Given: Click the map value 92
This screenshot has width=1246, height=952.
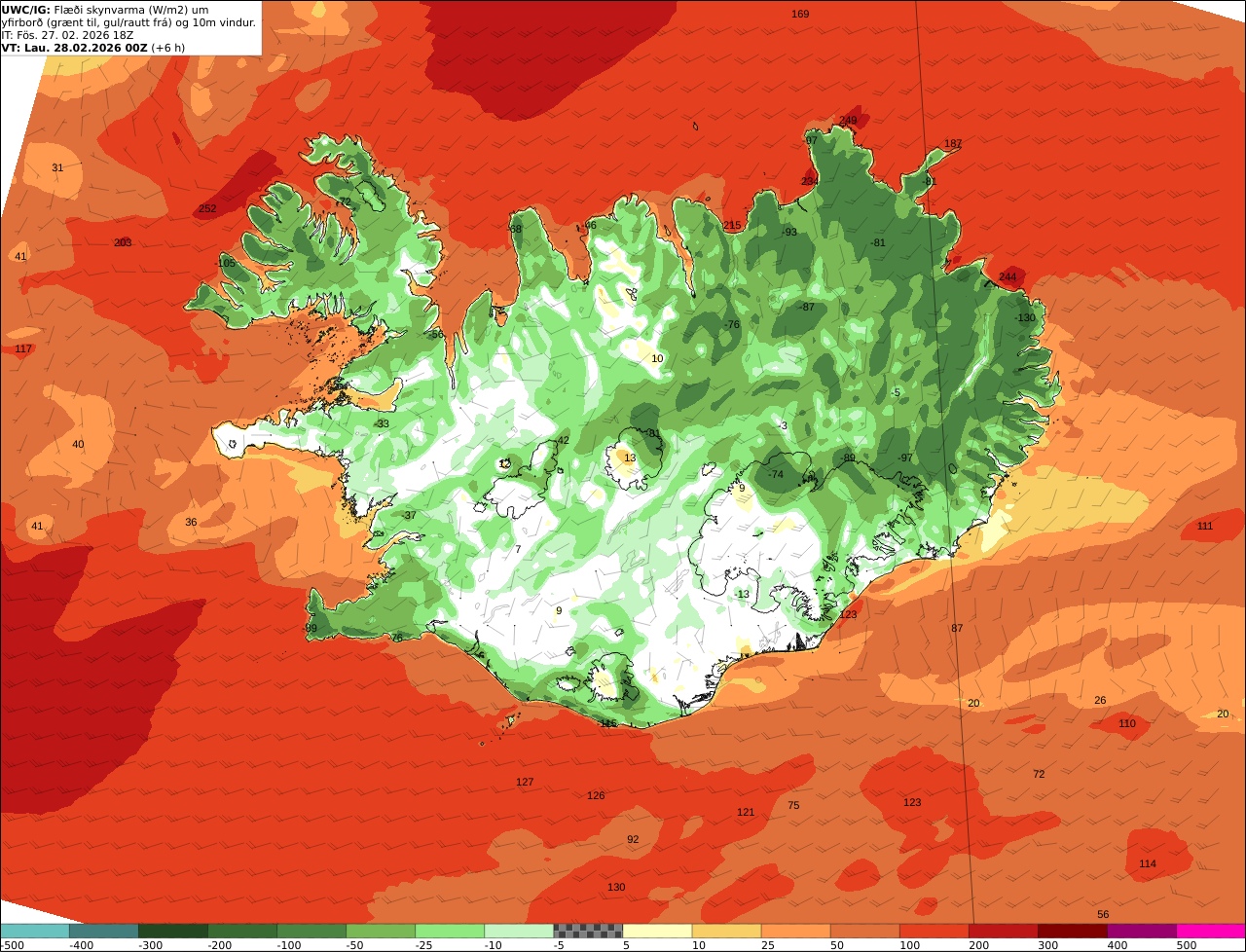Looking at the screenshot, I should click(x=633, y=839).
